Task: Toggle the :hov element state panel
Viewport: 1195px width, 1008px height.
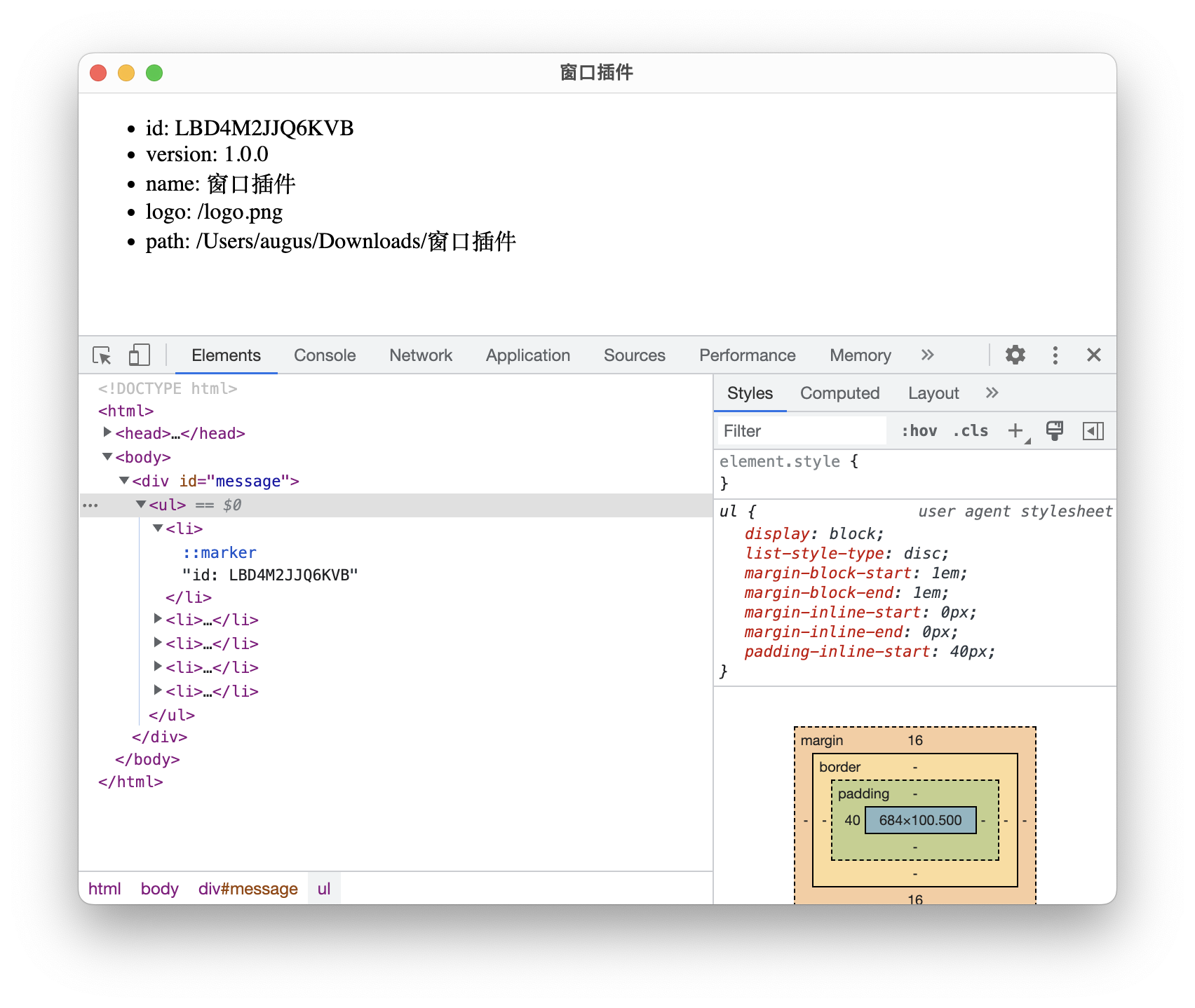Action: pos(919,431)
